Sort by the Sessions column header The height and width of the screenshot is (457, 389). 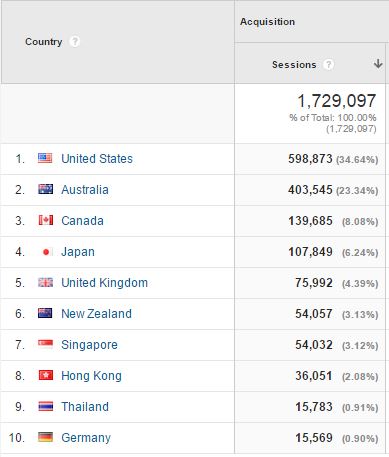point(294,64)
